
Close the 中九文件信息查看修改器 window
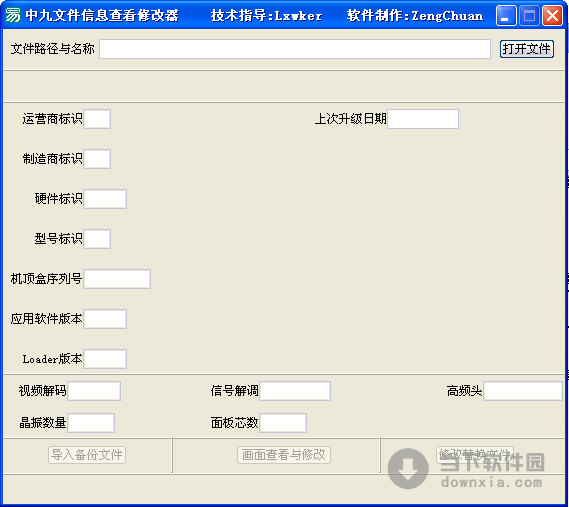coord(552,16)
